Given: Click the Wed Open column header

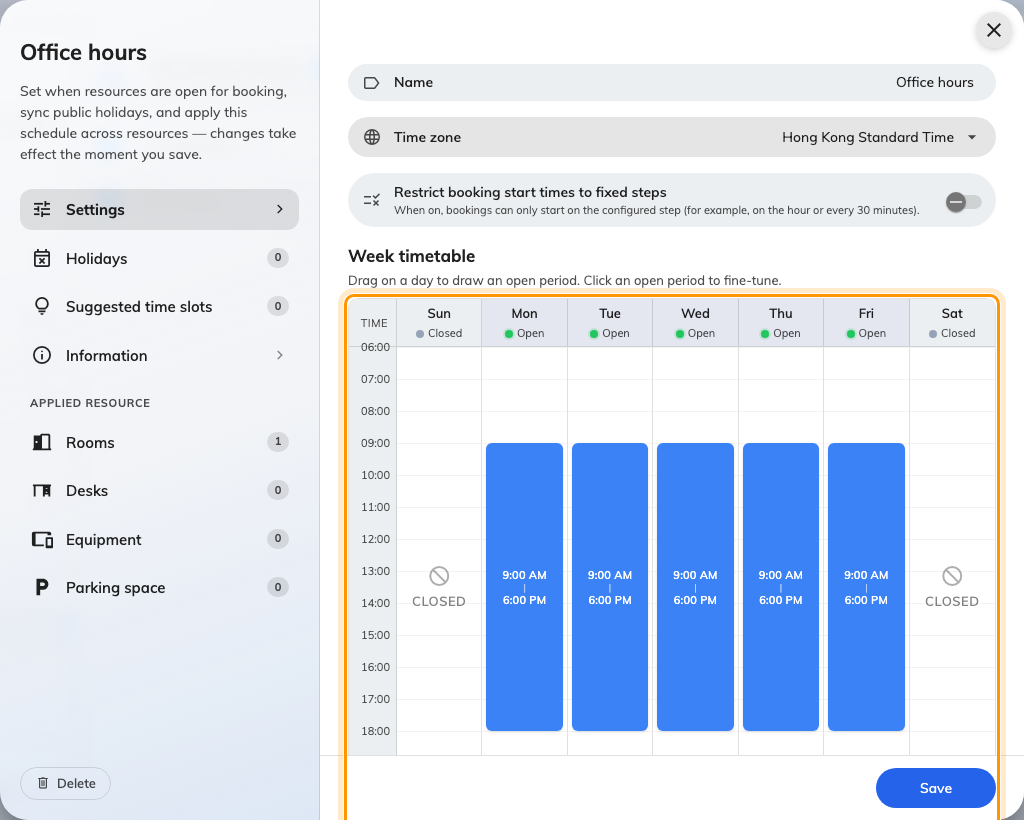Looking at the screenshot, I should click(696, 323).
